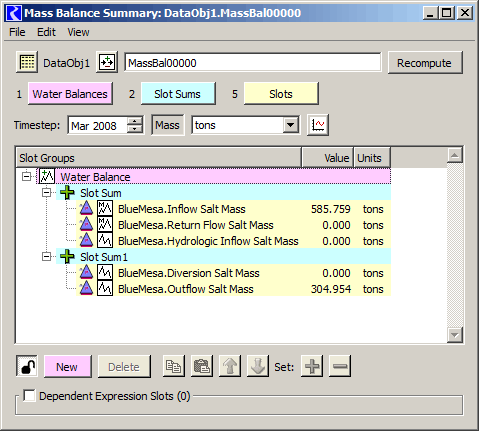Click the Set plus icon button

click(312, 367)
